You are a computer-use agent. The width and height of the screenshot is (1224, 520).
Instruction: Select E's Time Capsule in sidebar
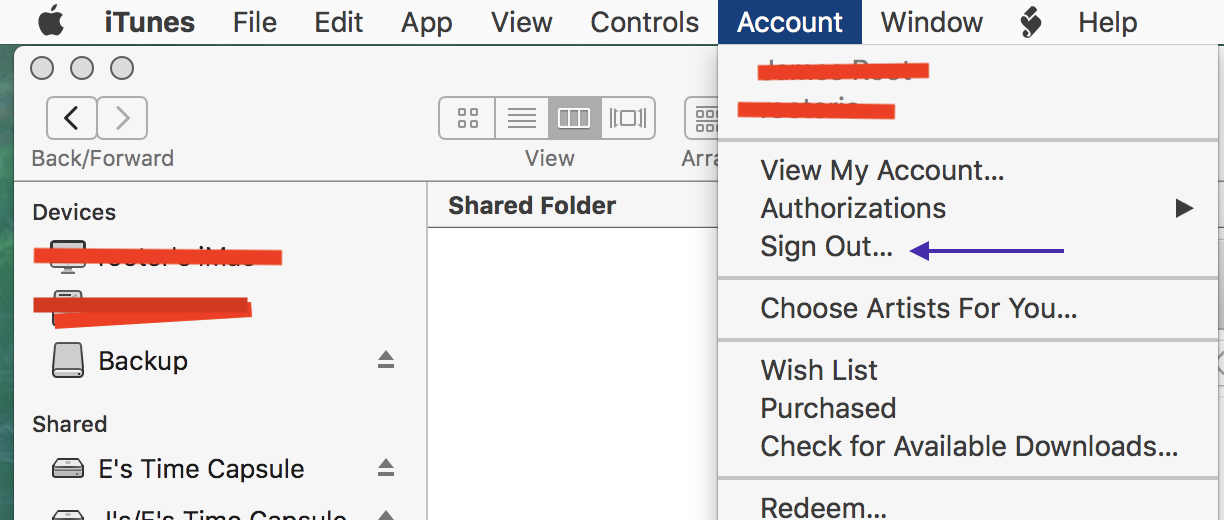coord(200,469)
